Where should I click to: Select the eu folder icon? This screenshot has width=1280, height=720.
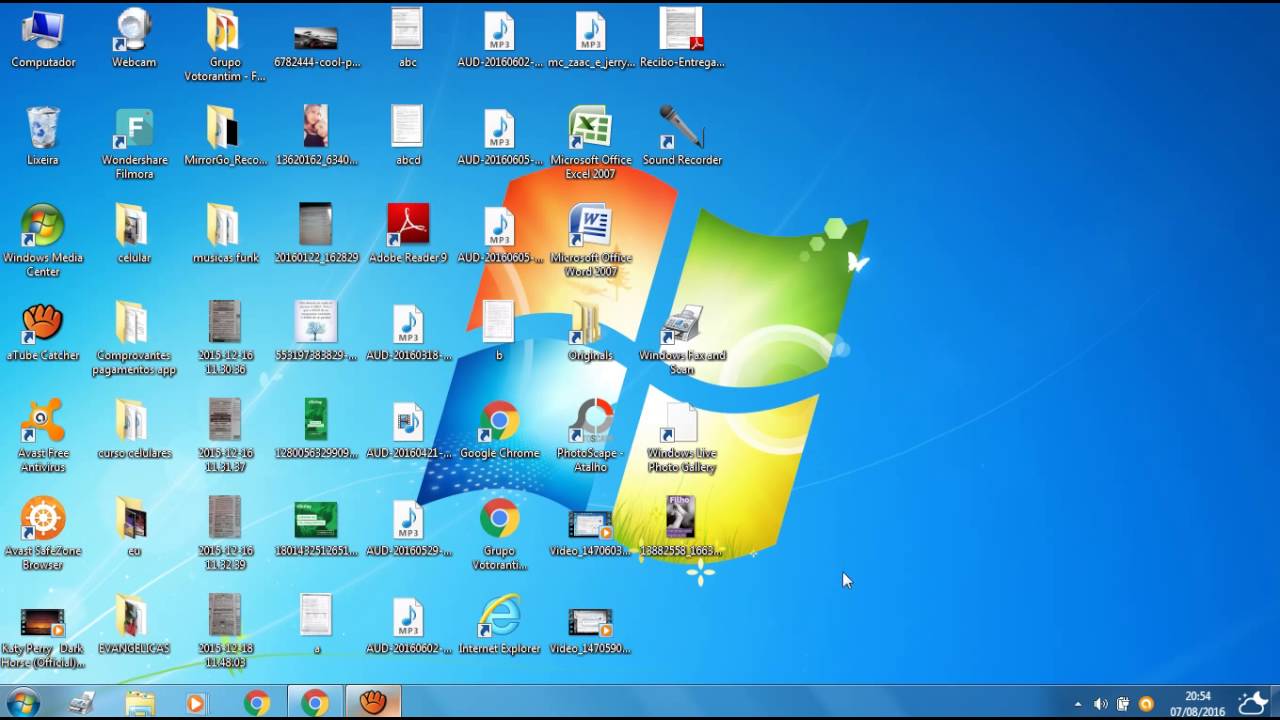click(x=134, y=526)
